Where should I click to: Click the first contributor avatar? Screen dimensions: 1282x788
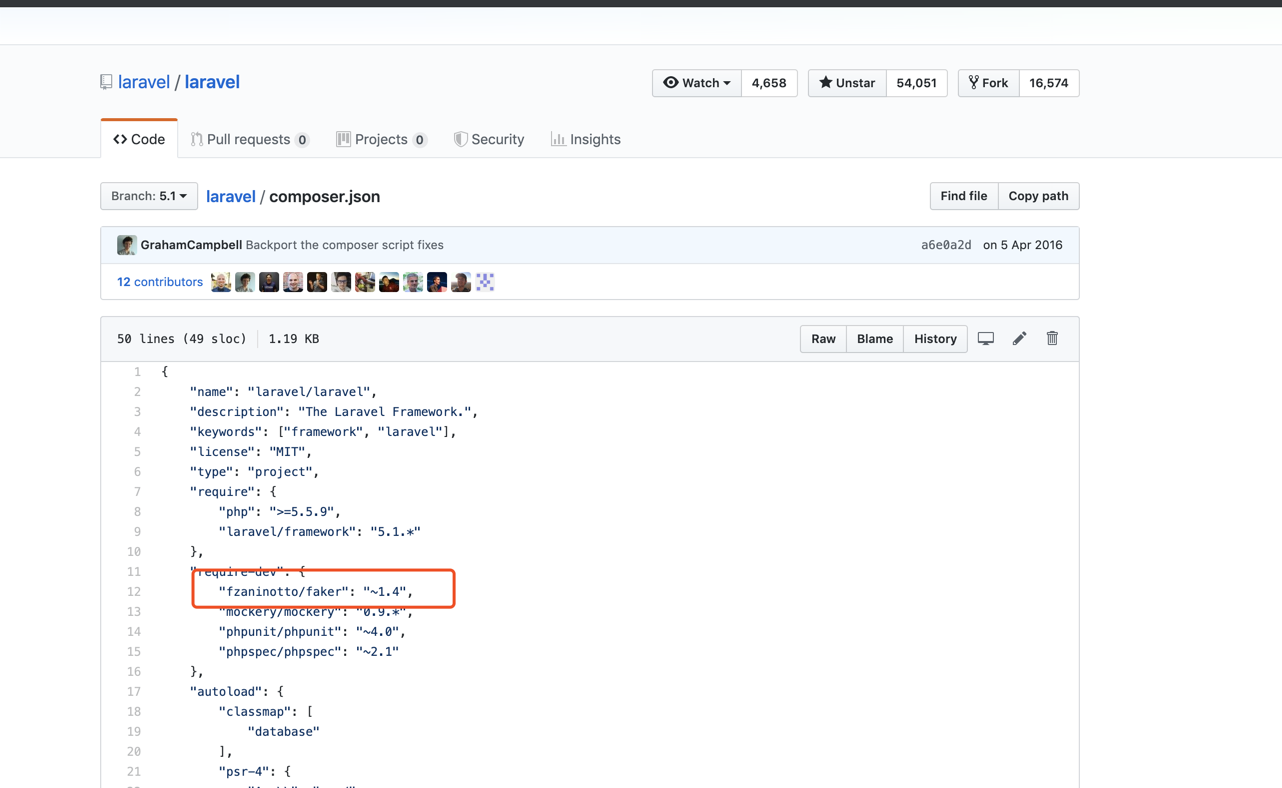[221, 282]
